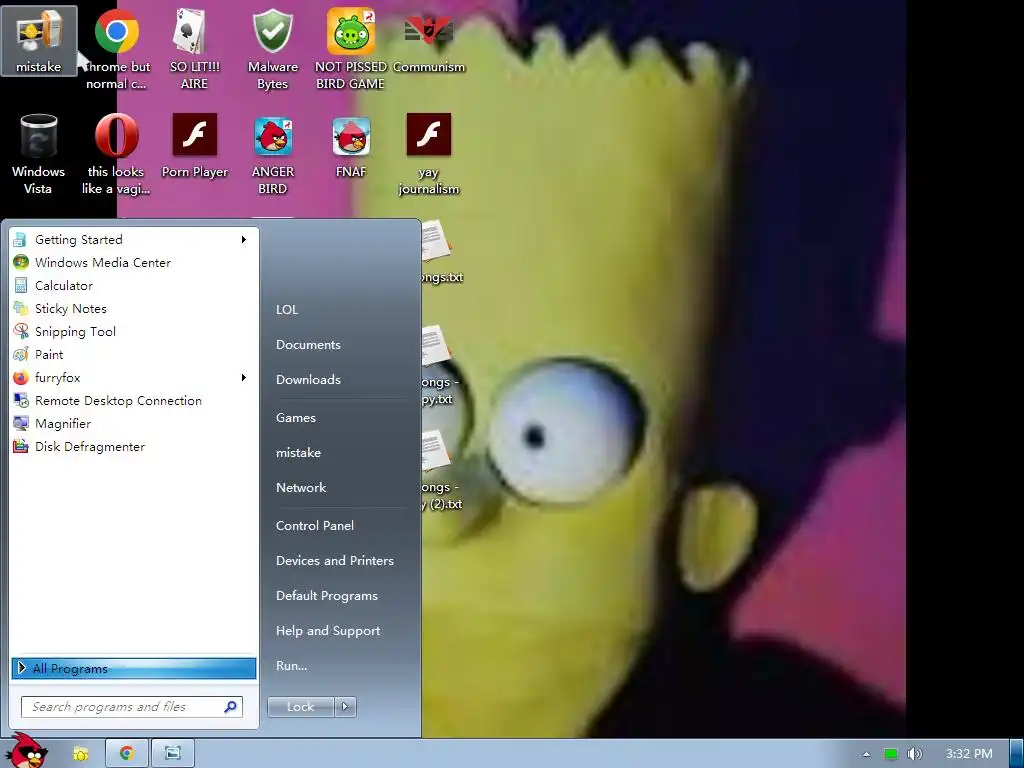The image size is (1024, 768).
Task: Open Default Programs
Action: click(x=327, y=596)
